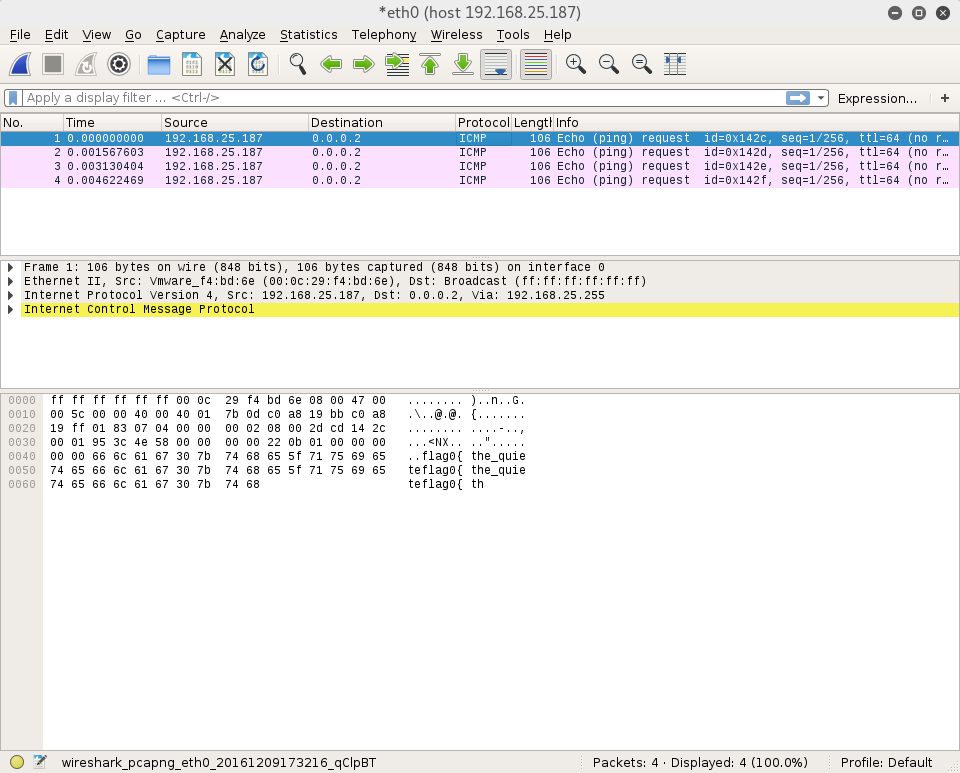Click the Profile: Default status text
Image resolution: width=960 pixels, height=773 pixels.
point(886,762)
